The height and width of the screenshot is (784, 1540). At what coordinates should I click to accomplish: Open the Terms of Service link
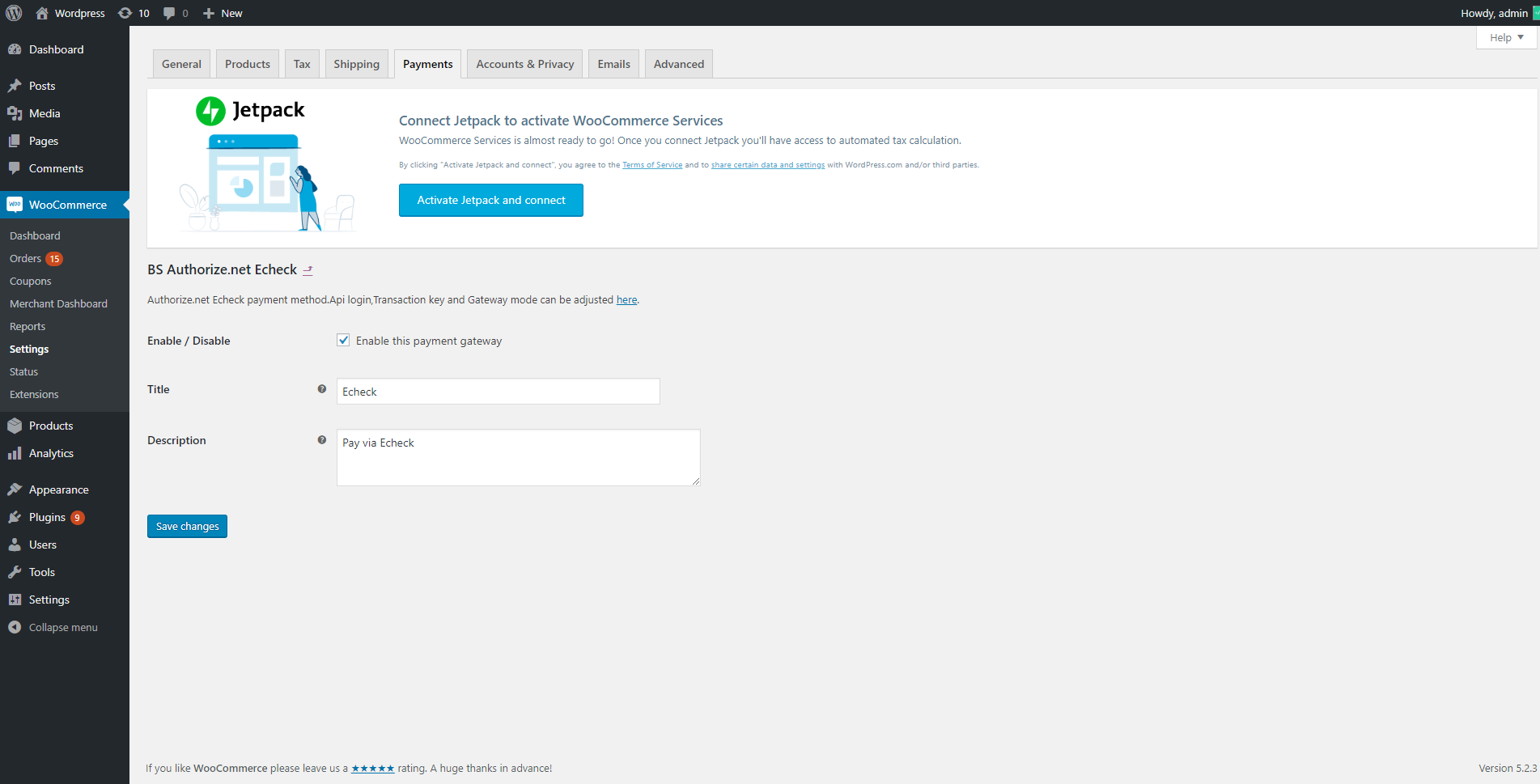pyautogui.click(x=652, y=165)
